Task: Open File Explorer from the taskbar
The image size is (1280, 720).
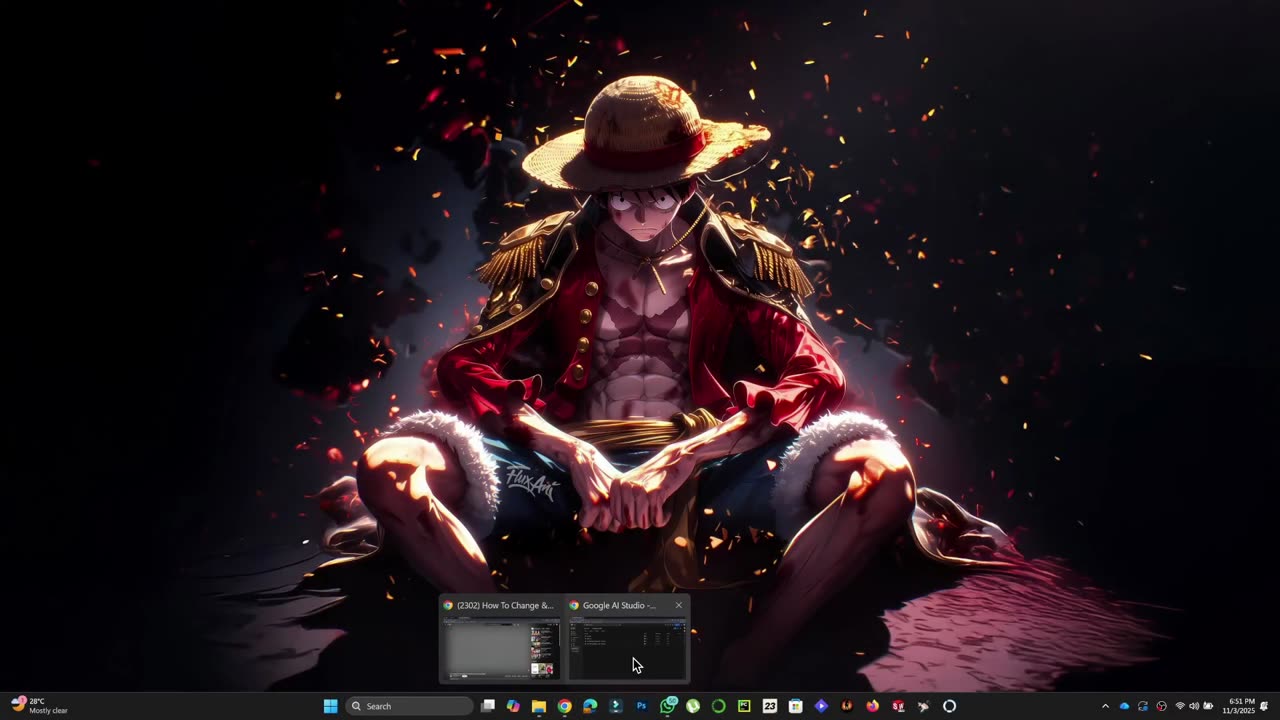Action: click(x=539, y=706)
